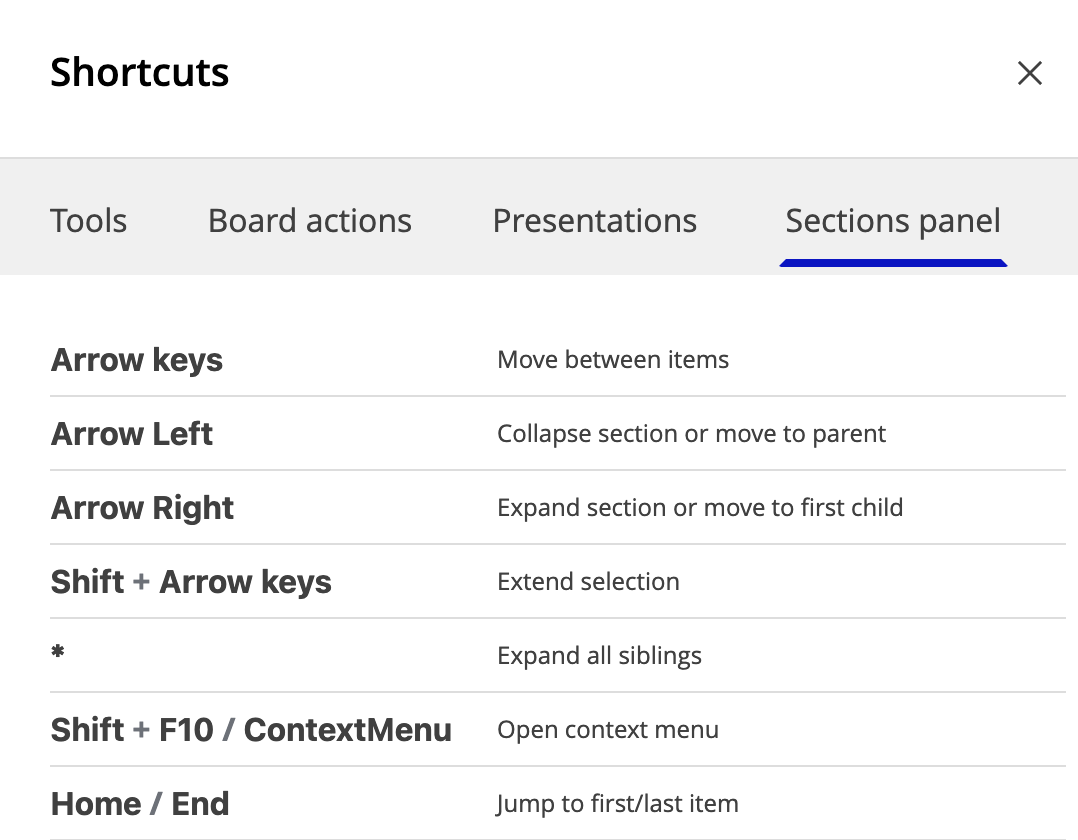Click the 'Open context menu' description

[608, 730]
